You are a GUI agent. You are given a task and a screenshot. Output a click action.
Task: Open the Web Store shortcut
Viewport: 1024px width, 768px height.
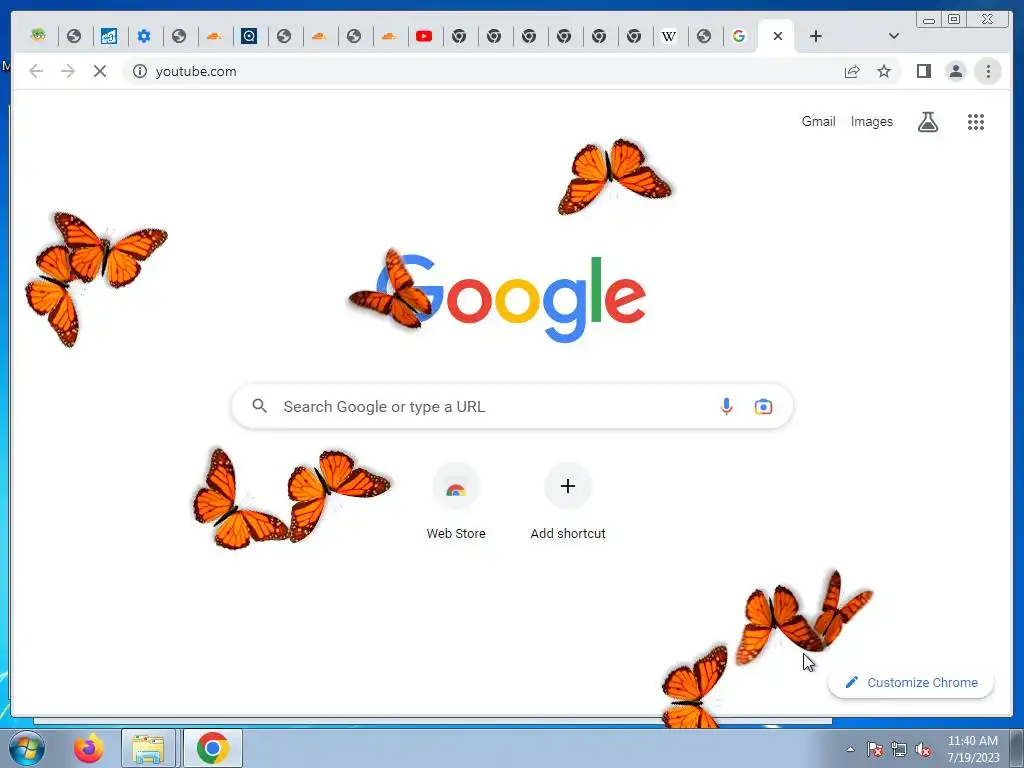(x=456, y=502)
